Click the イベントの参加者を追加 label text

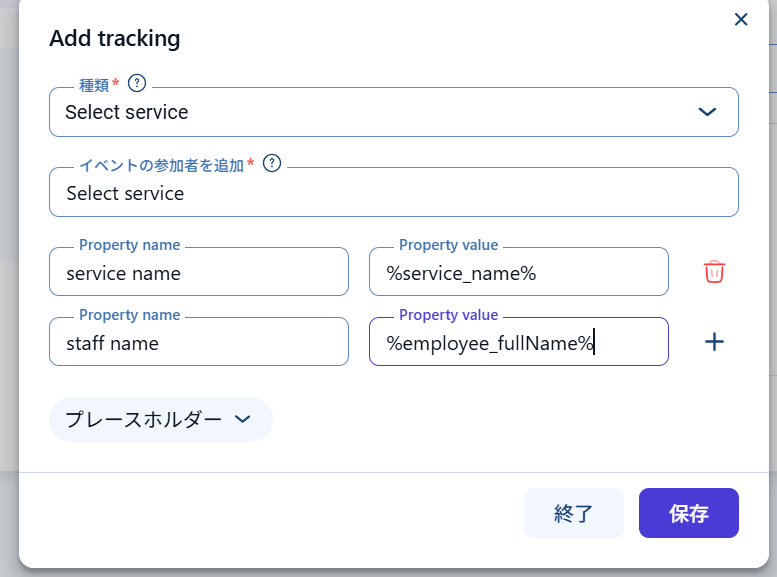pos(161,165)
